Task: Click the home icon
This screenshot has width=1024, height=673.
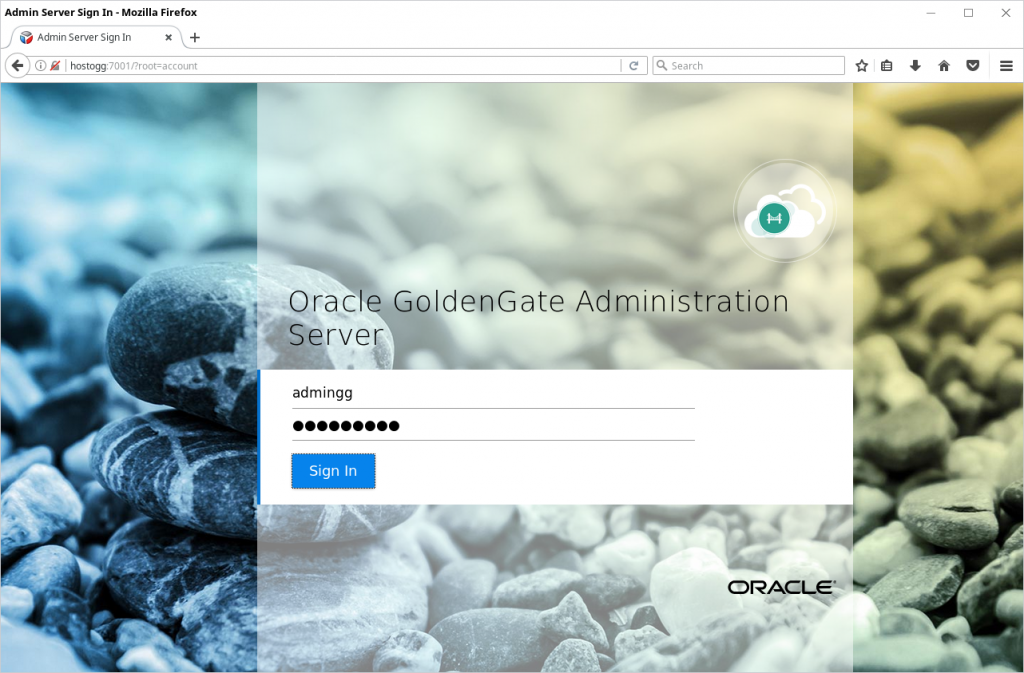Action: click(x=943, y=65)
